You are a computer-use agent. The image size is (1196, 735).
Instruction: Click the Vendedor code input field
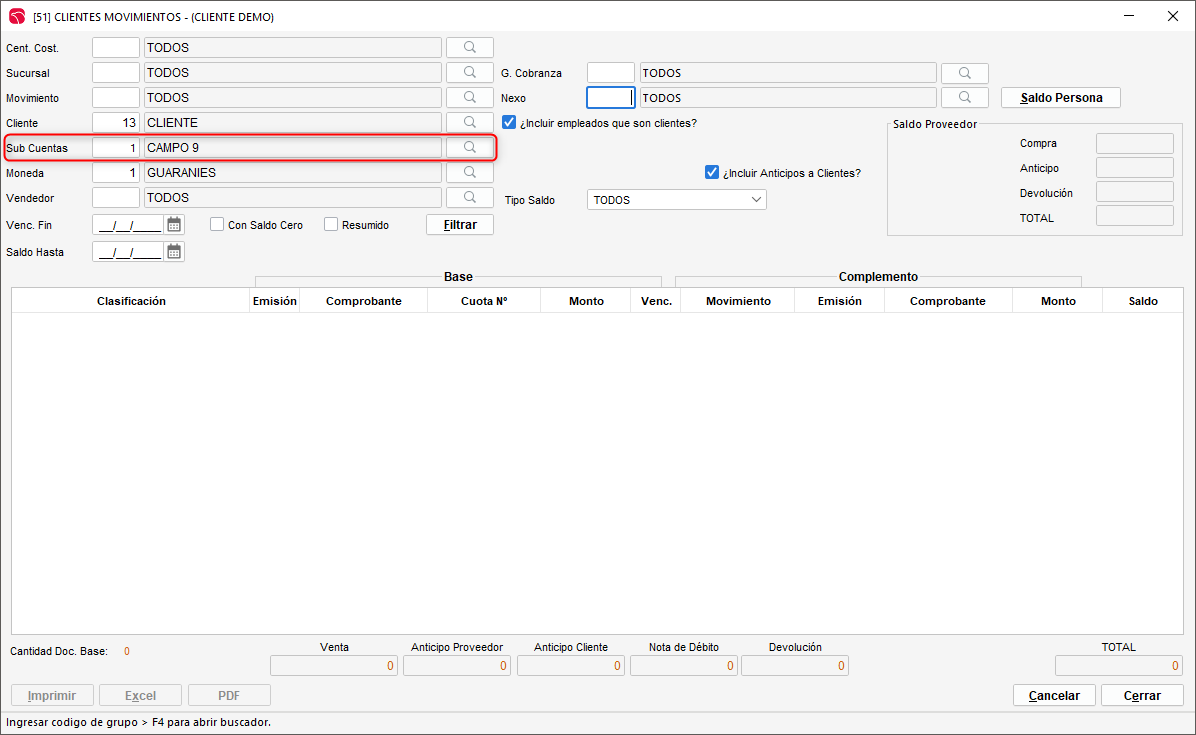(x=116, y=198)
